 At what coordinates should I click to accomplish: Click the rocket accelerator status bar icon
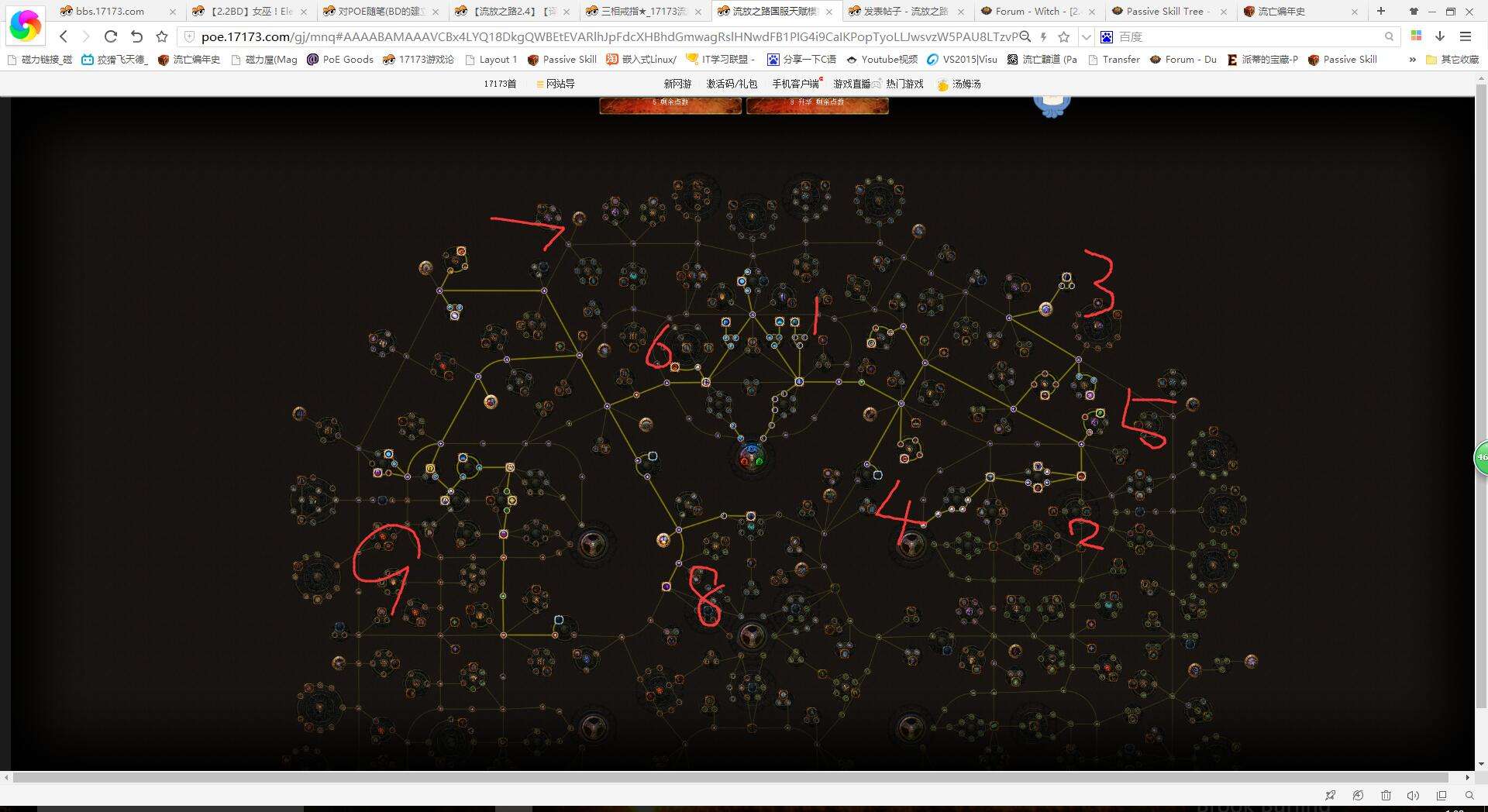click(1331, 796)
